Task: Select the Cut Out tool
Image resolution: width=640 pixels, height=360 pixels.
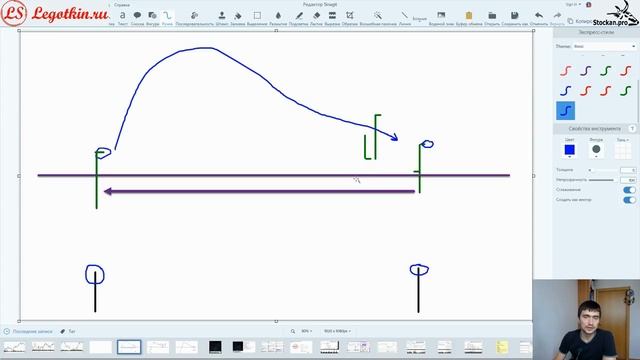Action: point(332,18)
